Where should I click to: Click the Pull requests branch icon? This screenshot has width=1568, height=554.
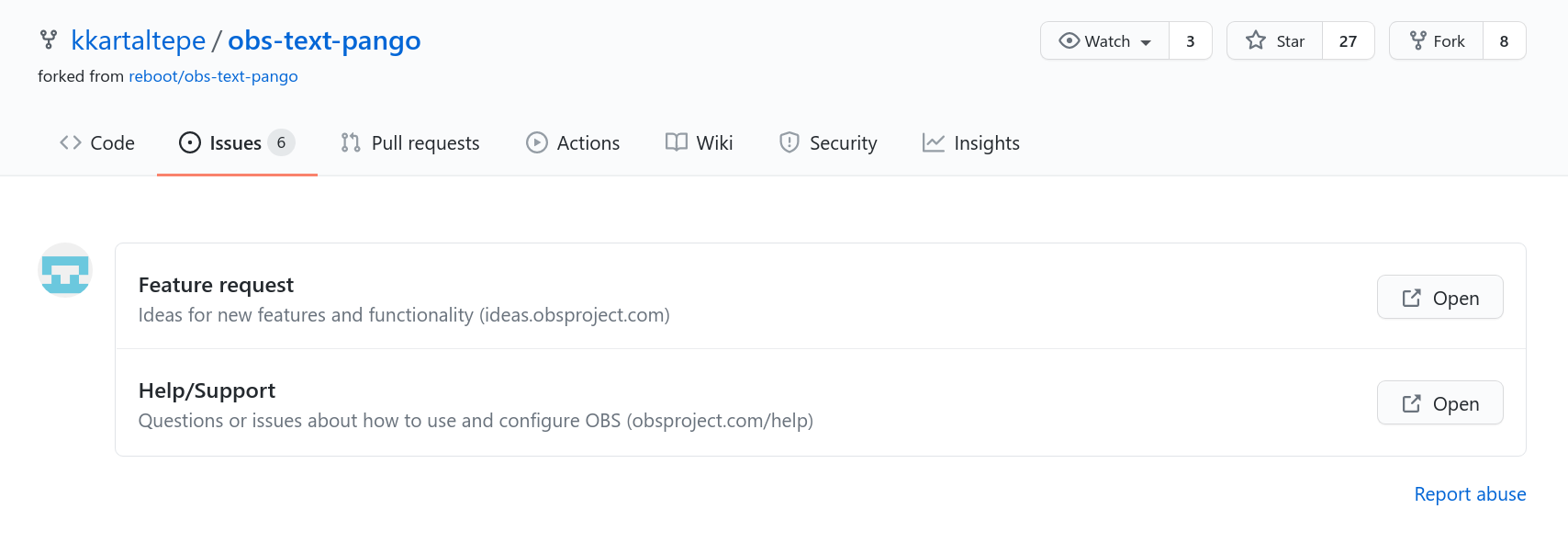click(x=351, y=142)
